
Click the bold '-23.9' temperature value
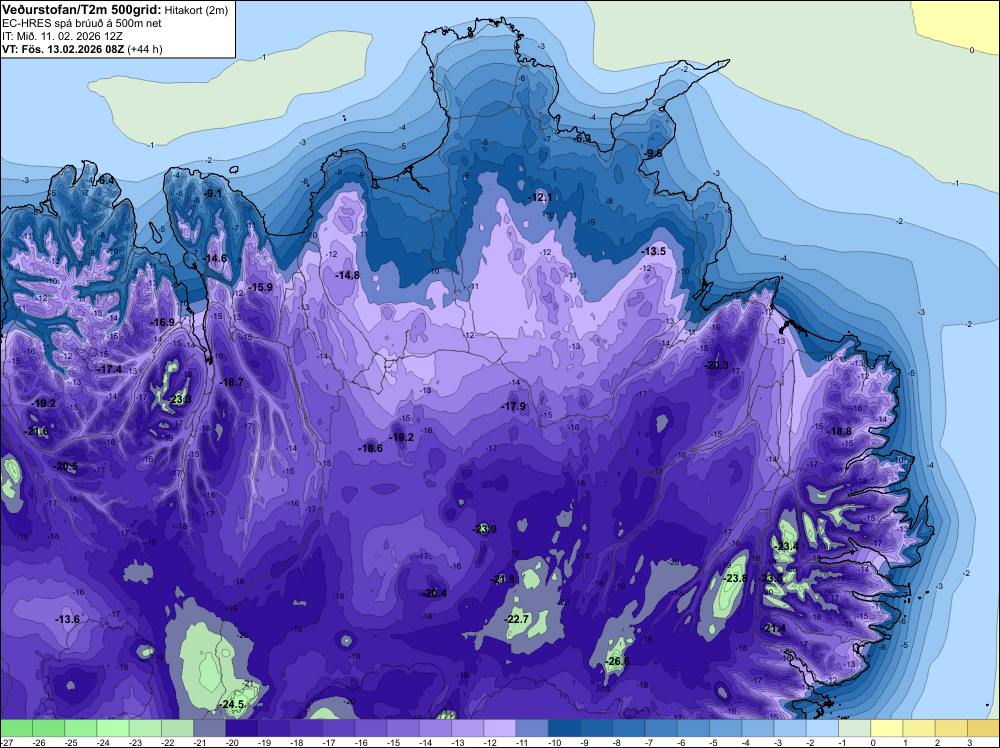(485, 529)
